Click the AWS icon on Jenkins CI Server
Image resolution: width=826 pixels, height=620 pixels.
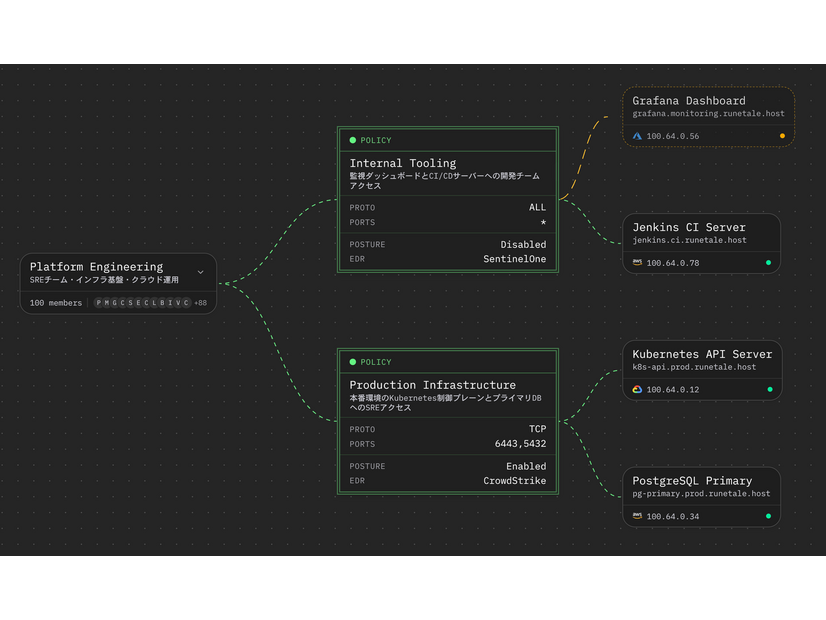coord(637,263)
